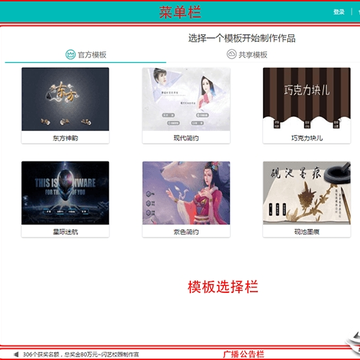Click the 登录 login link
Screen dimensions: 360x360
click(x=339, y=12)
